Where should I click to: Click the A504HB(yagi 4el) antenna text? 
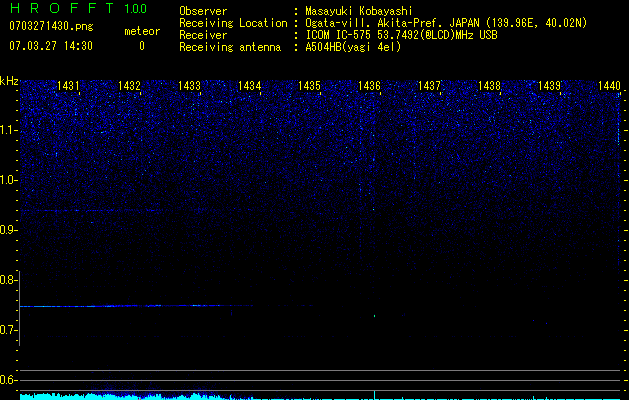[x=353, y=47]
